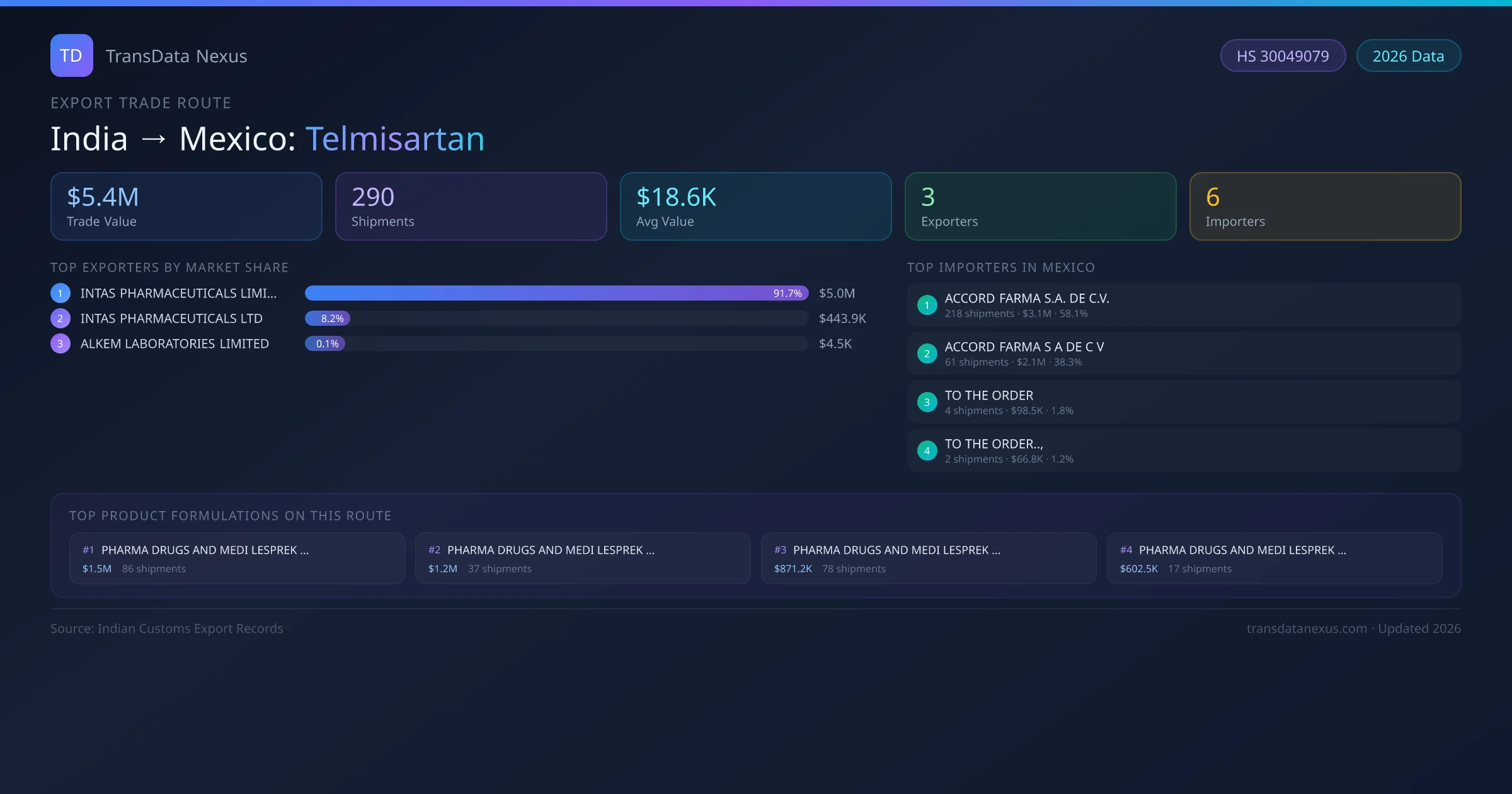Click importer rank 2 green badge
The height and width of the screenshot is (794, 1512).
[x=927, y=354]
